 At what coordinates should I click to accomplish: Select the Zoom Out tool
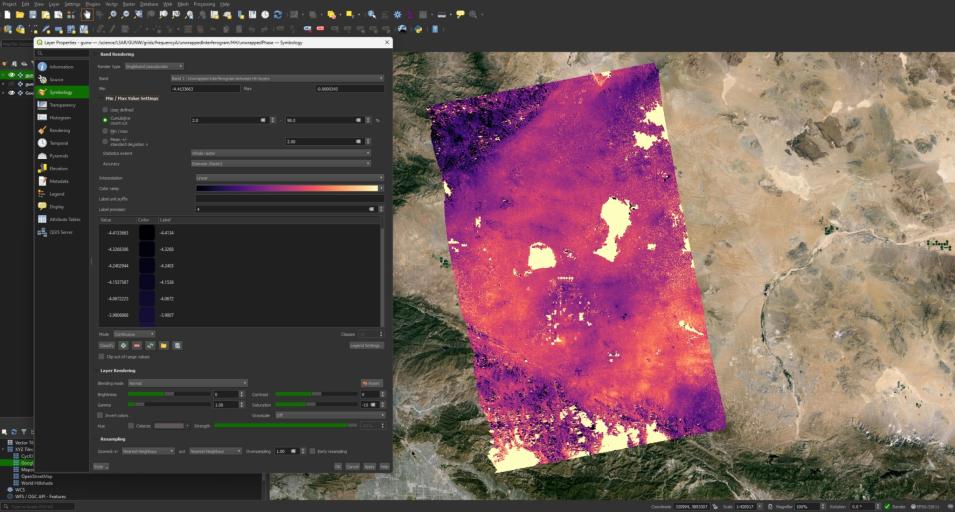coord(125,15)
